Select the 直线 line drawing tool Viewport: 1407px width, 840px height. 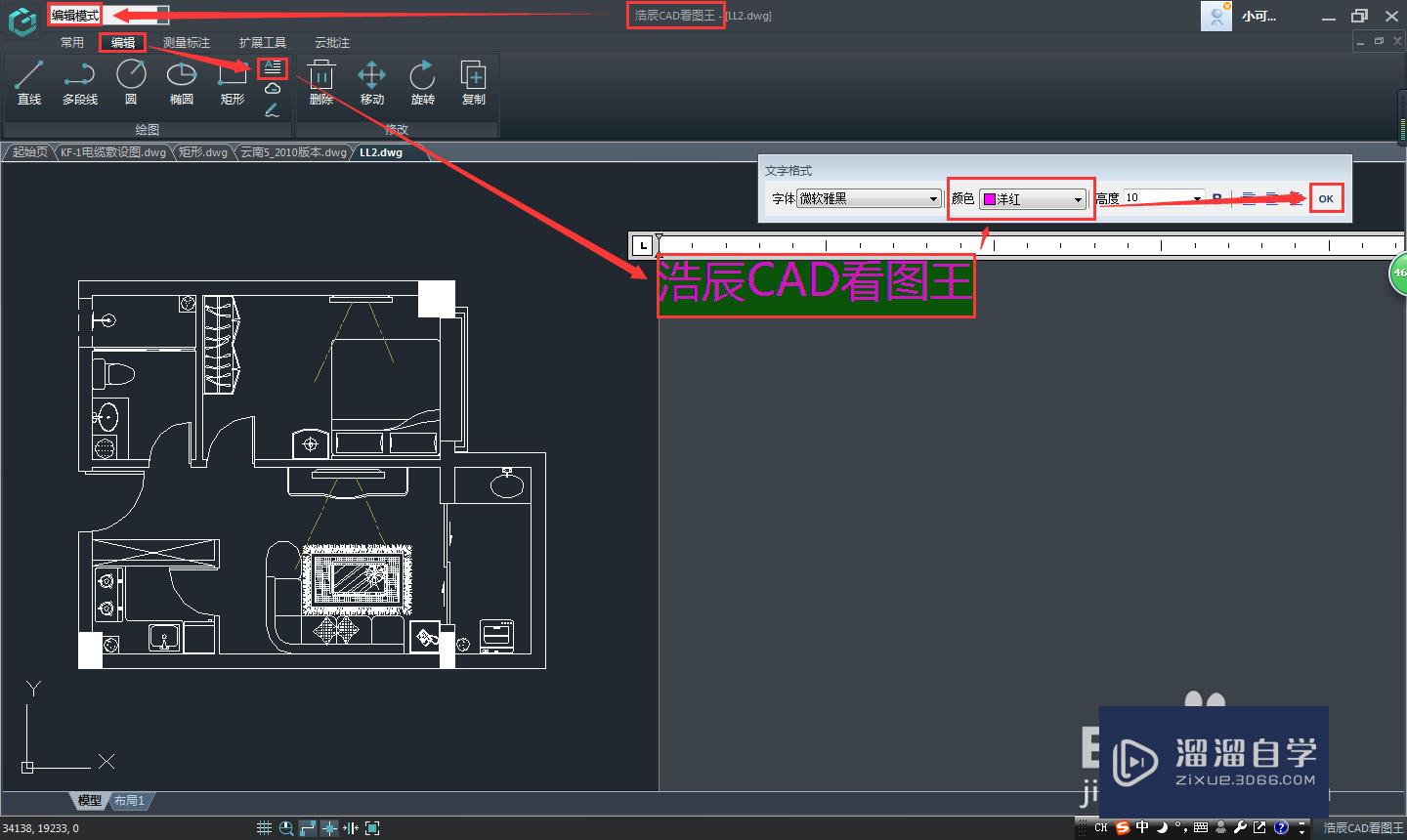point(29,82)
